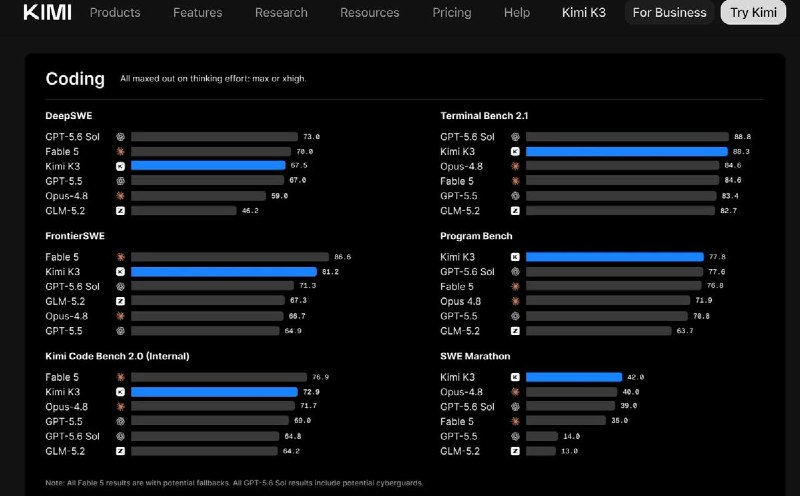Click the blue Kimi K3 bar in Kimi Code Bench
The height and width of the screenshot is (496, 800).
point(214,392)
